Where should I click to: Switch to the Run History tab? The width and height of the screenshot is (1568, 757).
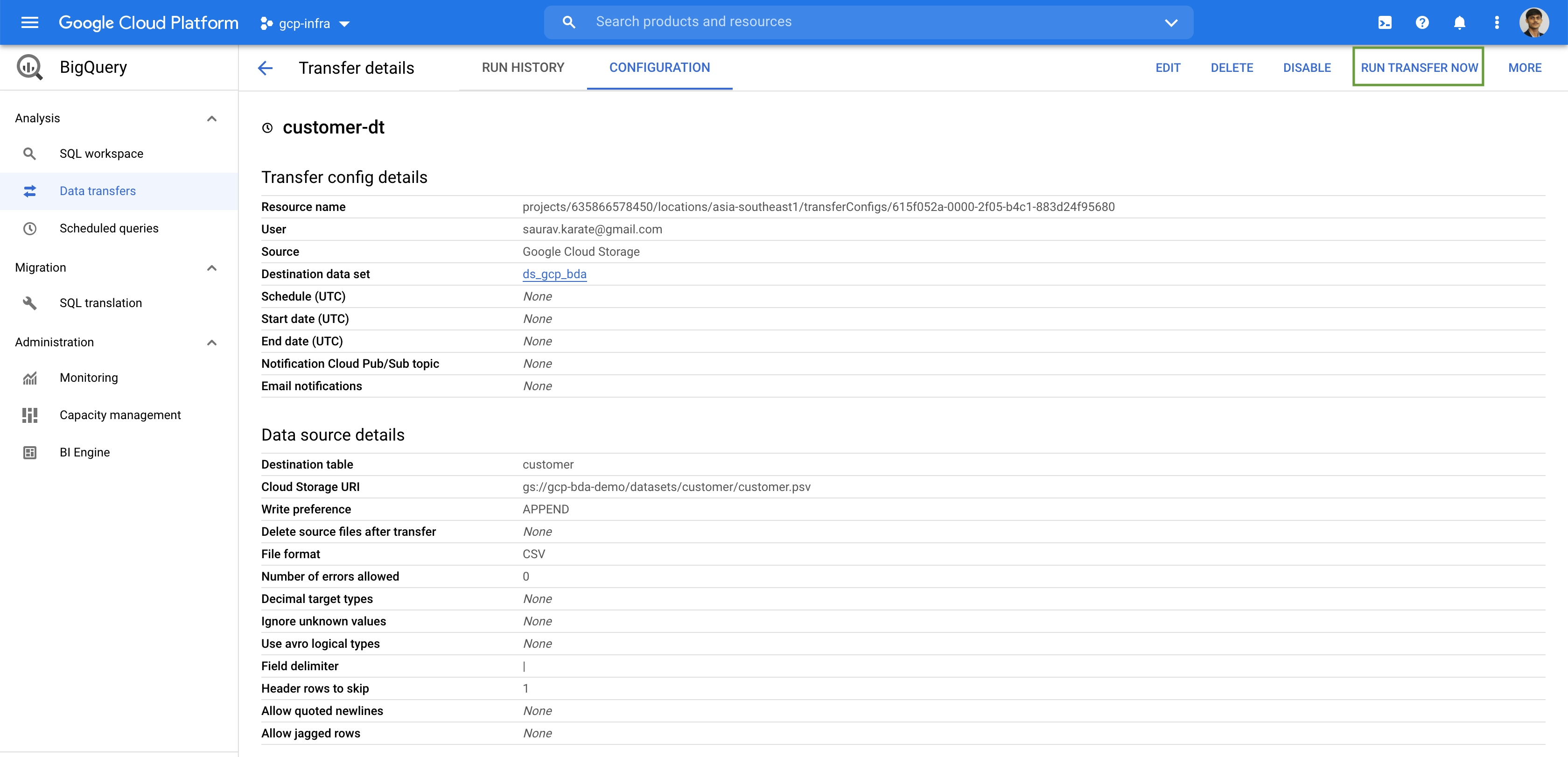point(523,68)
